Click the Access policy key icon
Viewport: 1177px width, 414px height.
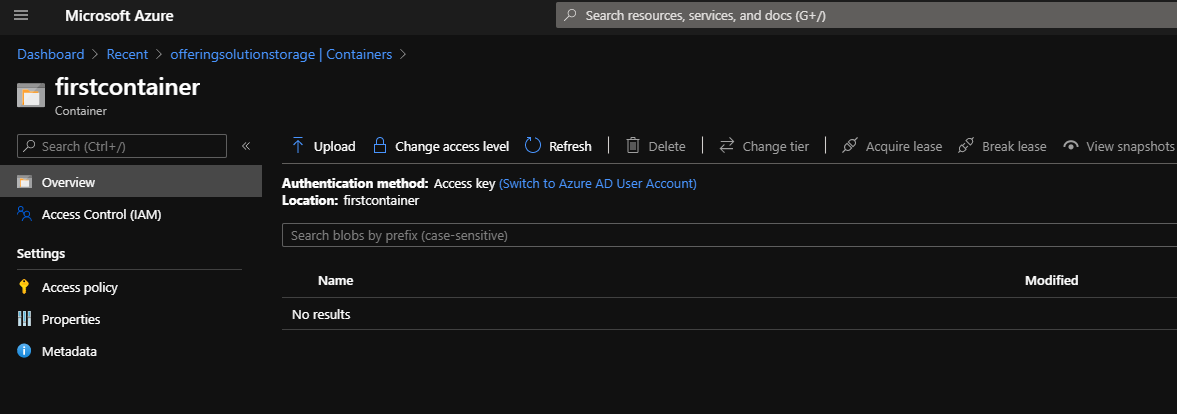(x=25, y=286)
